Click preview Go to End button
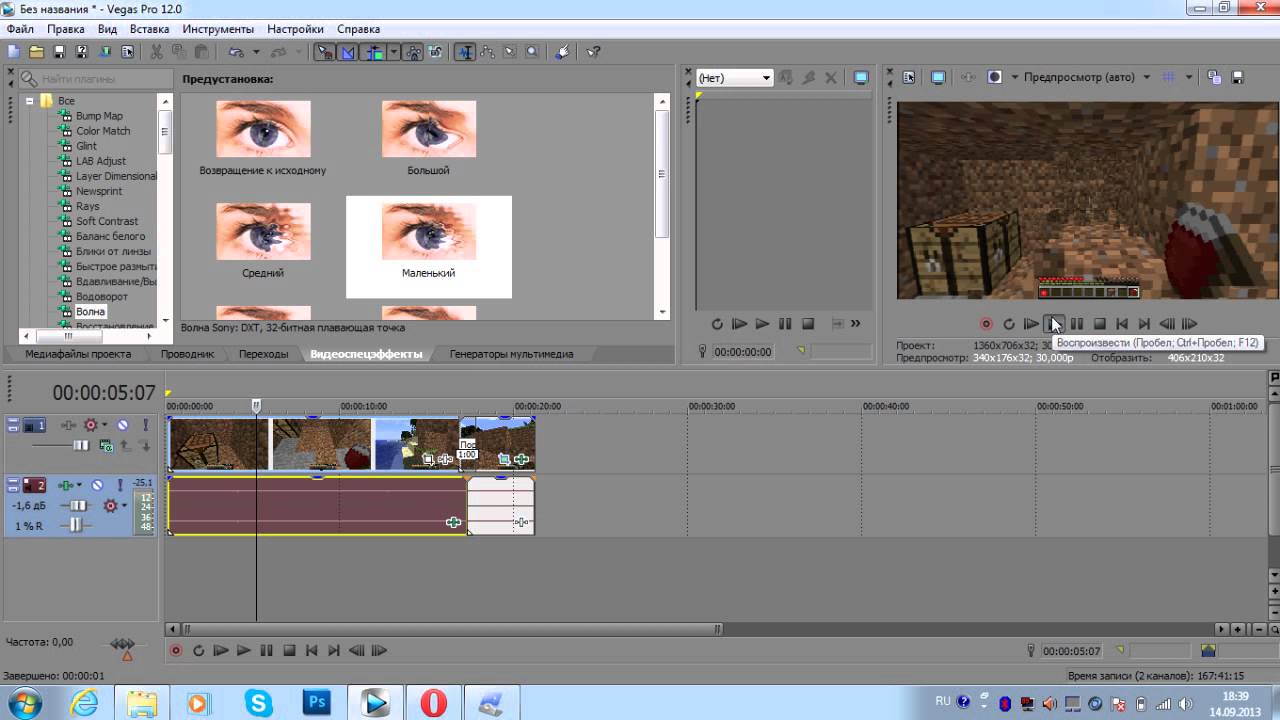The width and height of the screenshot is (1280, 720). click(x=1144, y=324)
